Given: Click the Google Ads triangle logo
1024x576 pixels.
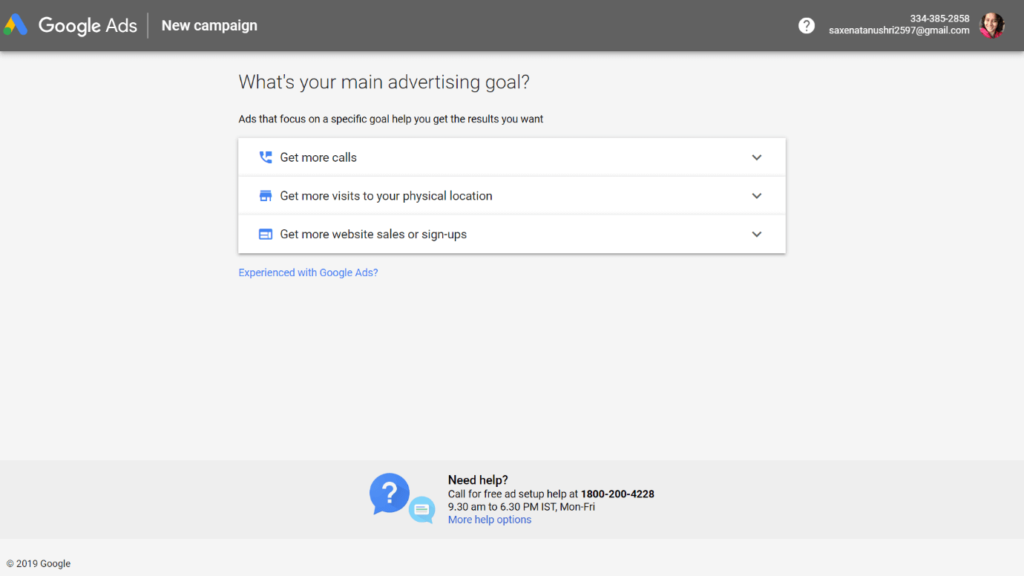Looking at the screenshot, I should tap(16, 25).
